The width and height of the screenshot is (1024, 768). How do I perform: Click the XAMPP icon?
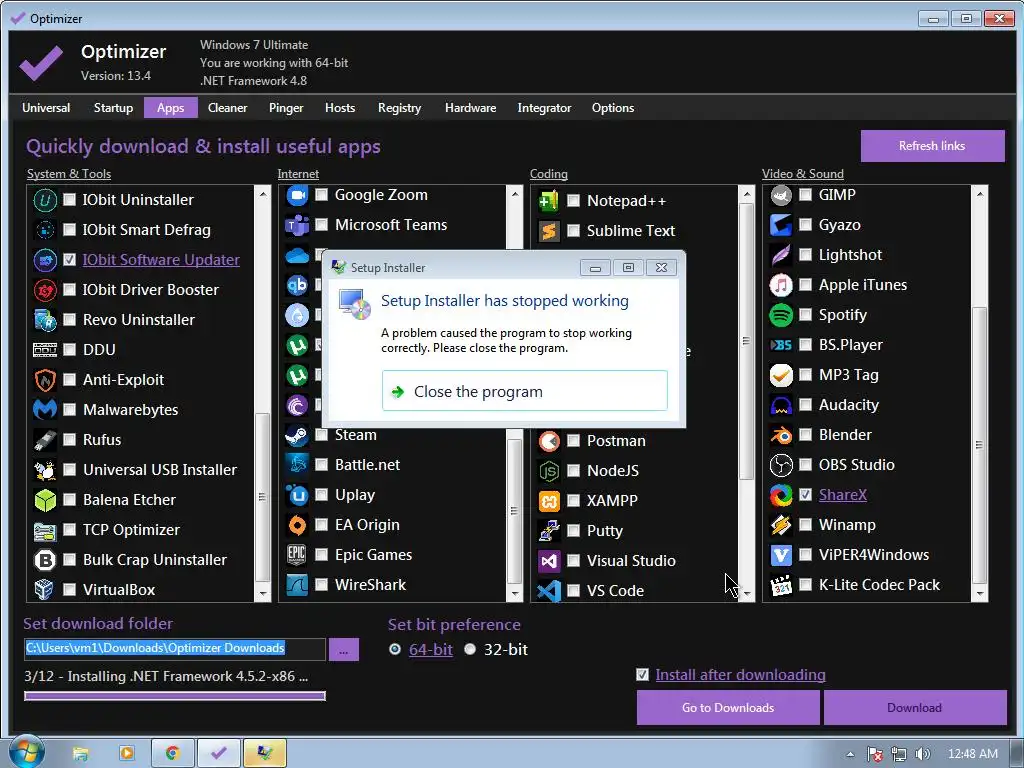549,501
